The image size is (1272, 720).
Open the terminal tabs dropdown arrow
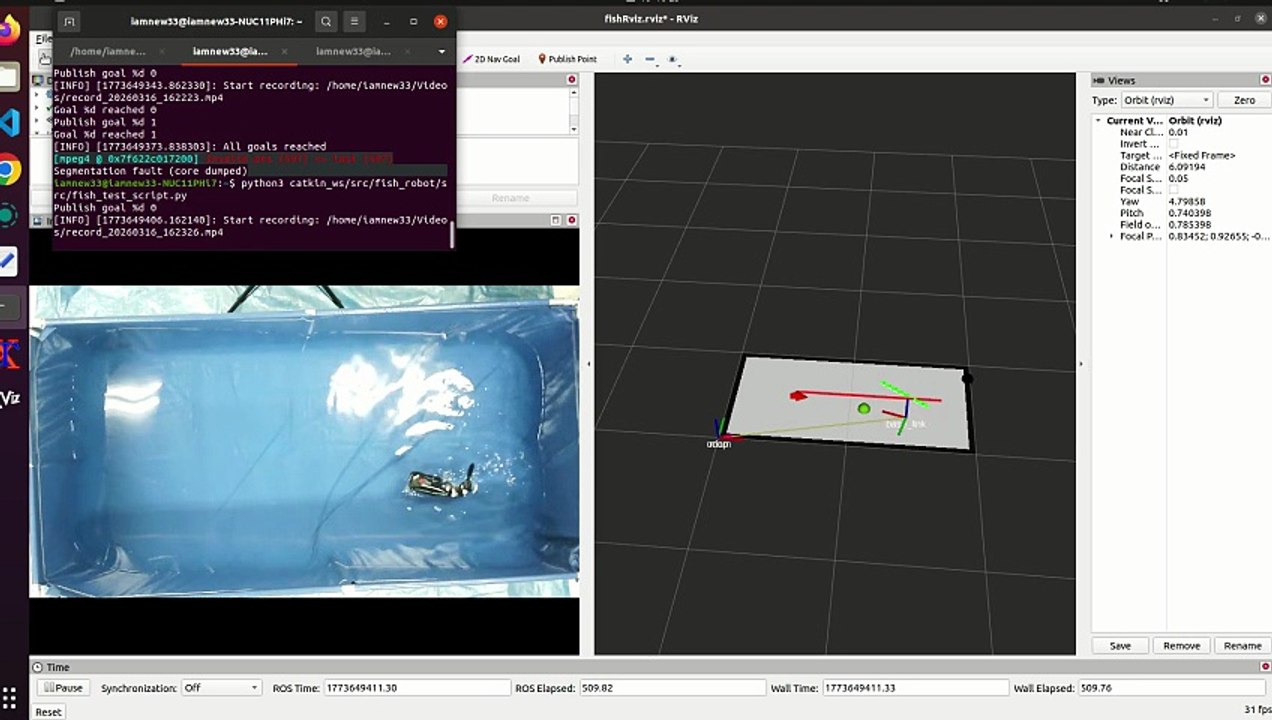441,51
